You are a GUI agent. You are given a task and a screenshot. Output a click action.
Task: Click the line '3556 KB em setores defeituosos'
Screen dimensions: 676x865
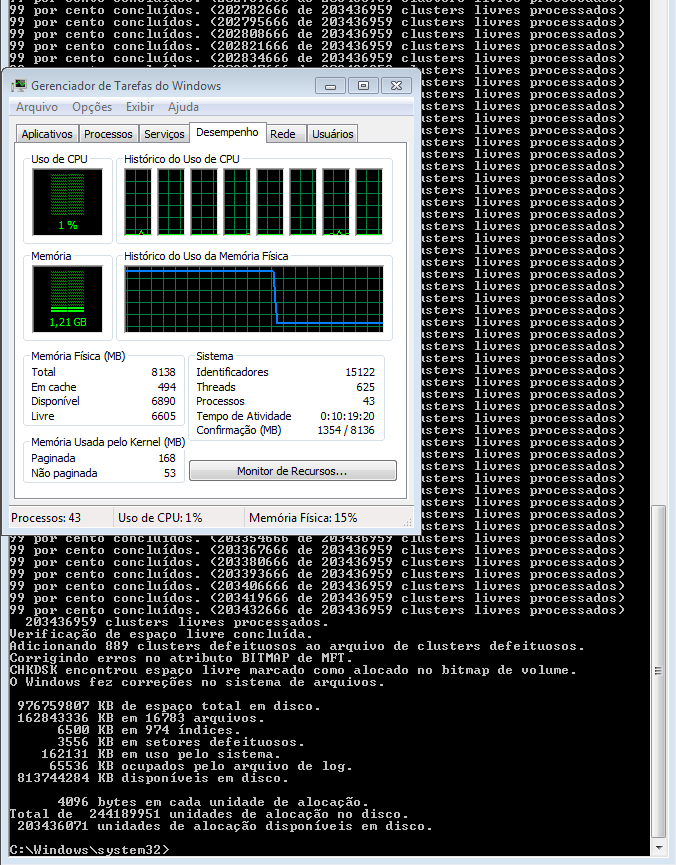180,743
